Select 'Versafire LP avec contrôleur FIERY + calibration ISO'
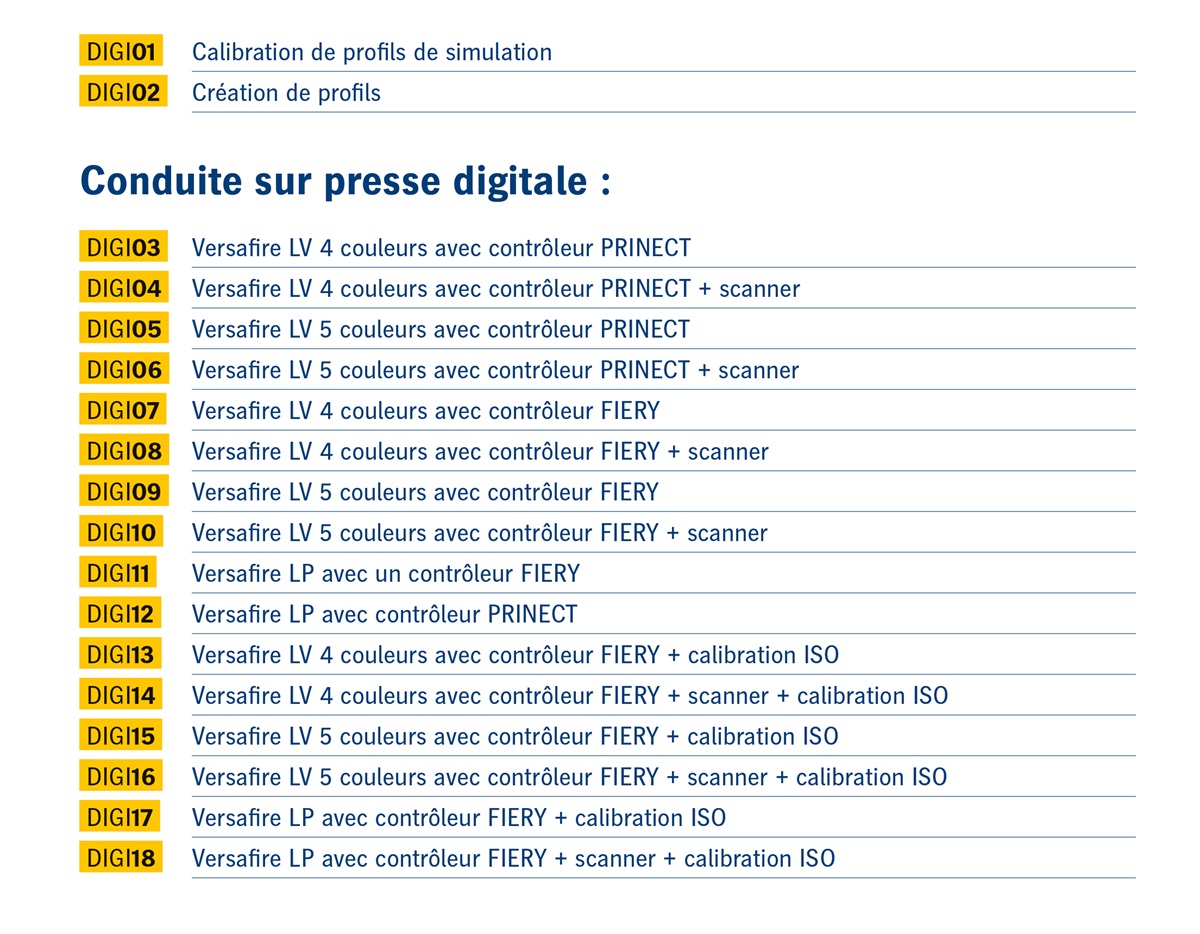Screen dimensions: 1200x934 click(x=459, y=818)
